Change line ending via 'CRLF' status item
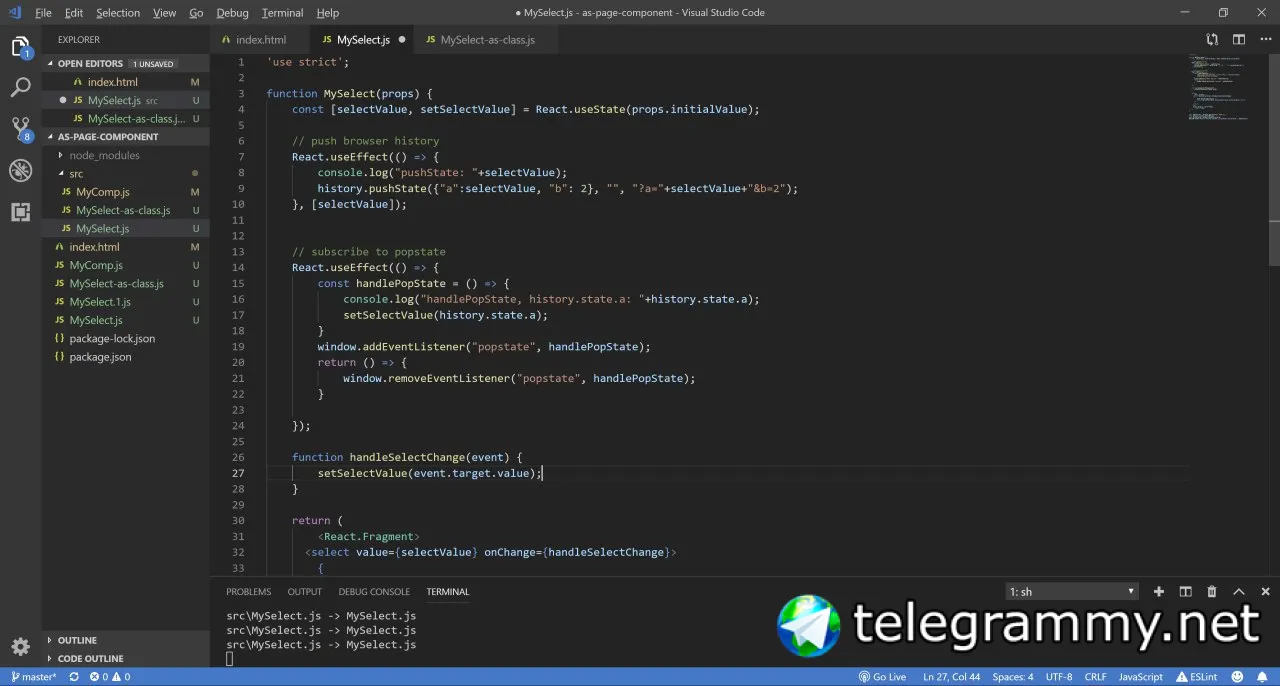 click(x=1095, y=677)
